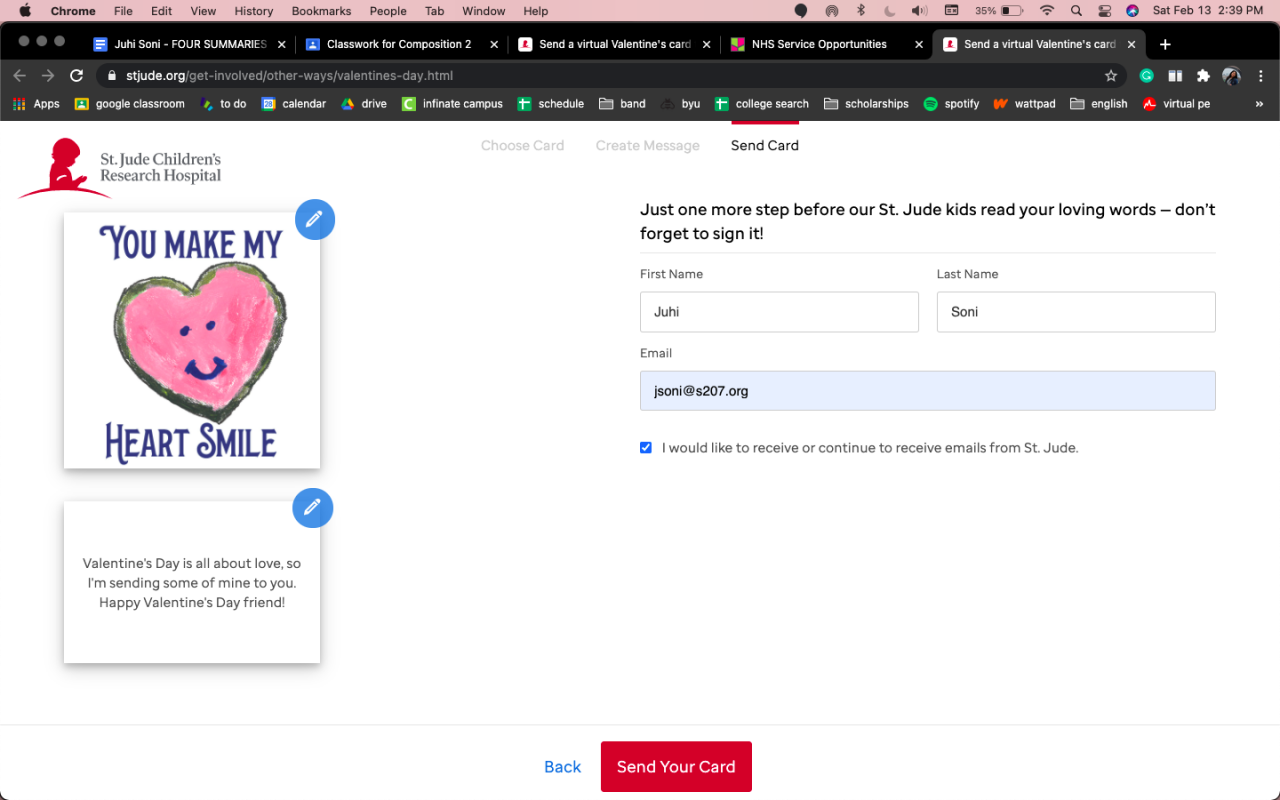Go back using the browser back arrow
This screenshot has width=1280, height=800.
[20, 76]
